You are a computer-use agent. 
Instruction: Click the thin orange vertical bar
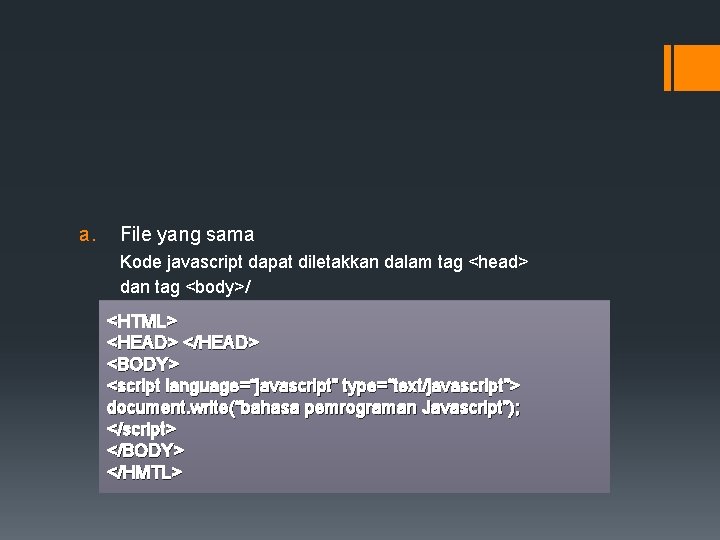click(668, 68)
